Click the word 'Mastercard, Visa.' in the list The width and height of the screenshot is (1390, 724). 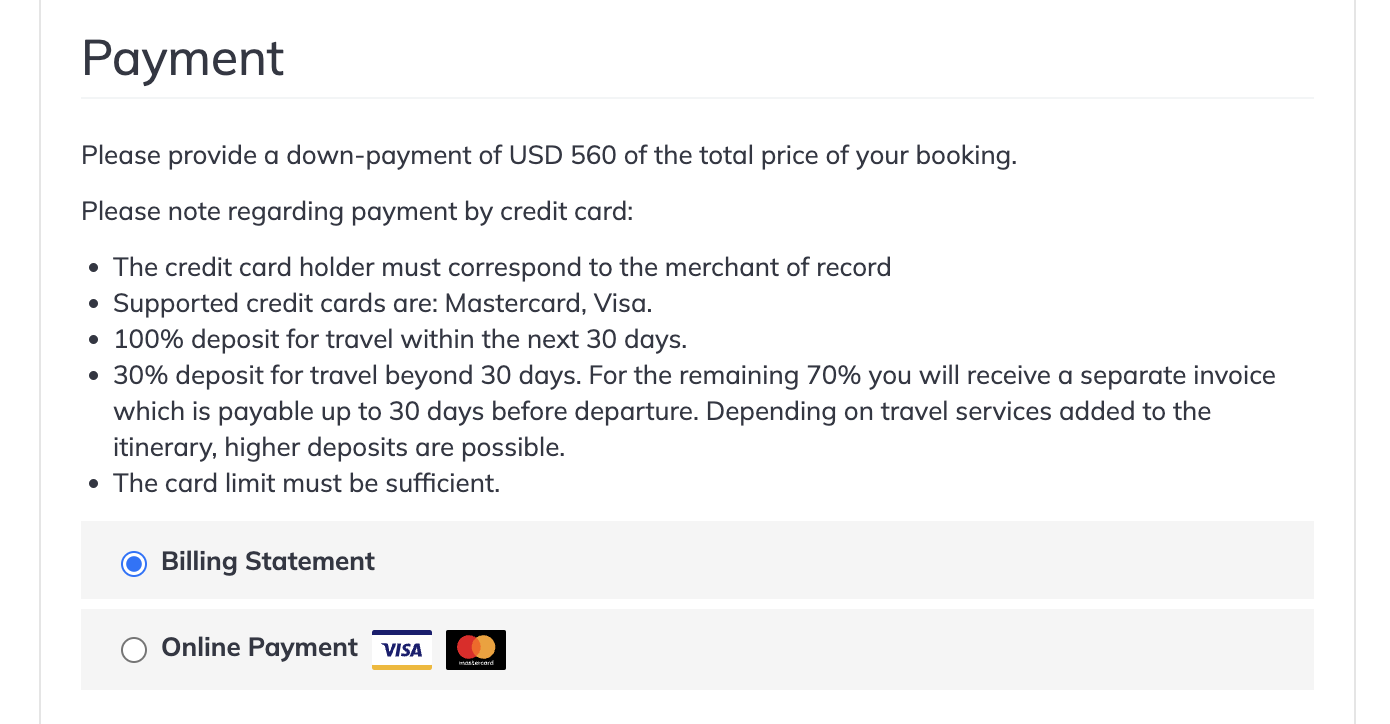548,303
